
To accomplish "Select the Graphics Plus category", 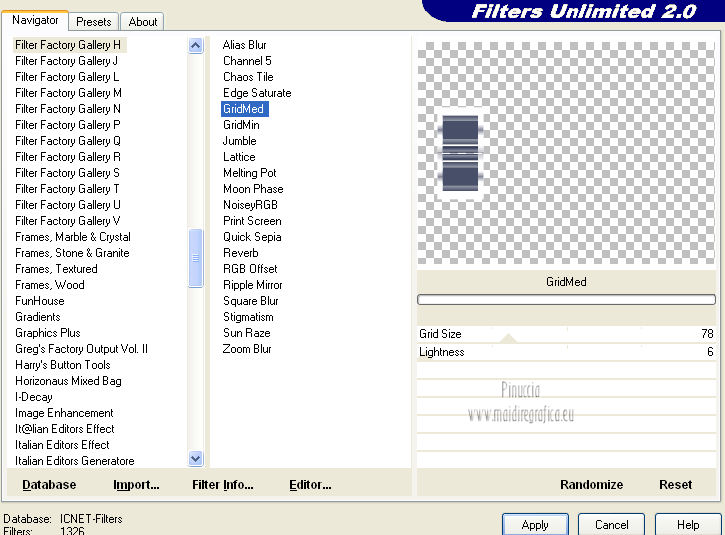I will coord(48,333).
